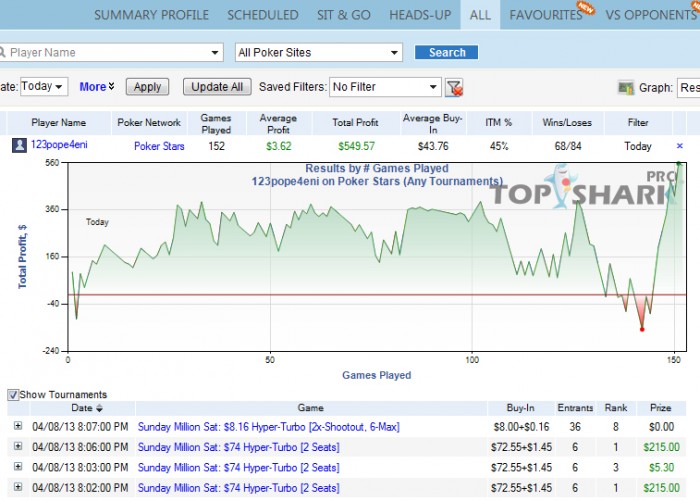Click the Rank column header
Viewport: 700px width, 501px height.
616,408
